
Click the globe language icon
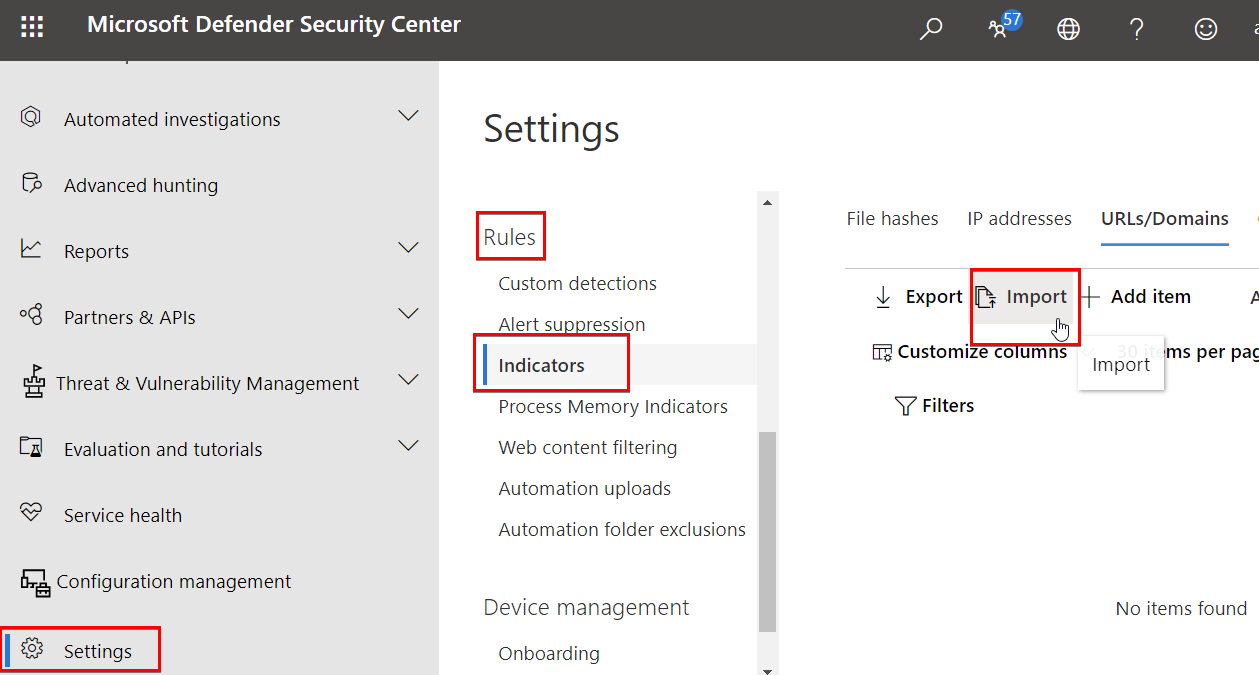click(1068, 29)
